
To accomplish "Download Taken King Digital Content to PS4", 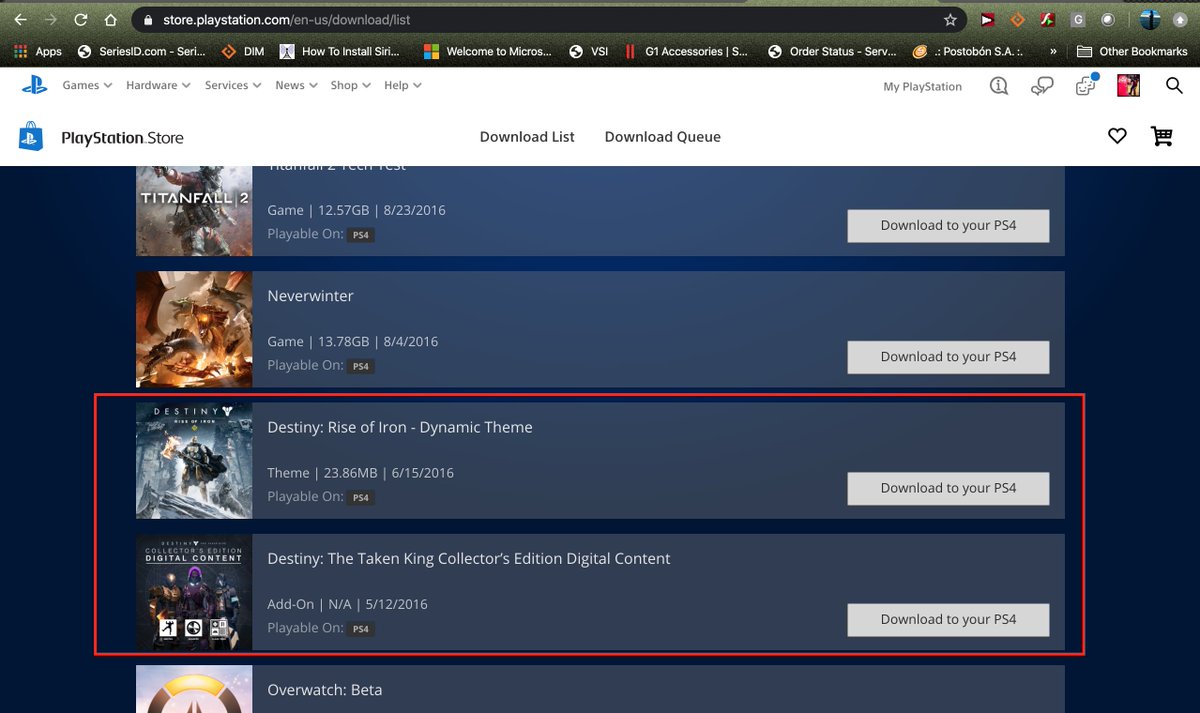I will (x=948, y=620).
